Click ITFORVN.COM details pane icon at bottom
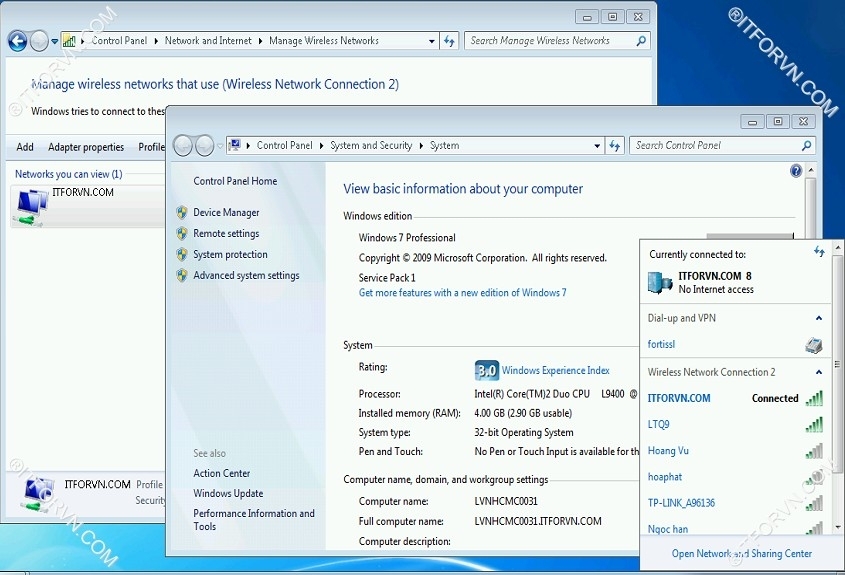 point(39,494)
